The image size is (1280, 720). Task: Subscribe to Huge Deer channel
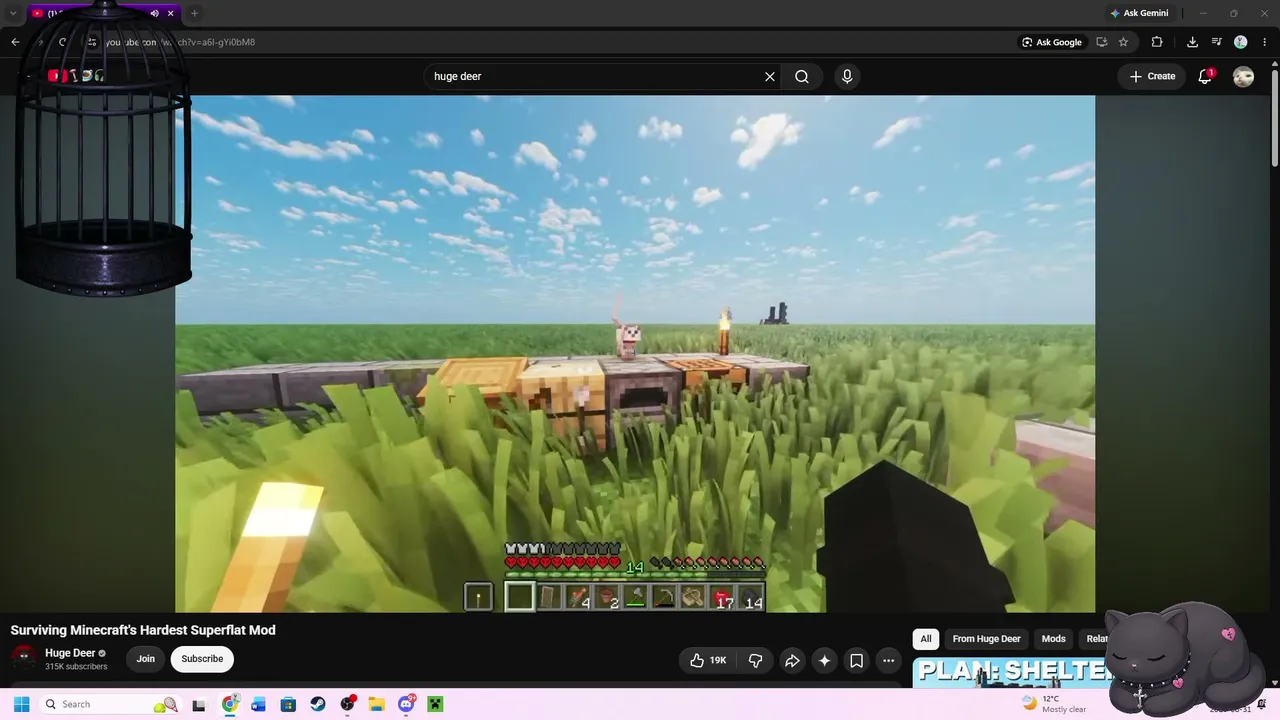click(202, 659)
